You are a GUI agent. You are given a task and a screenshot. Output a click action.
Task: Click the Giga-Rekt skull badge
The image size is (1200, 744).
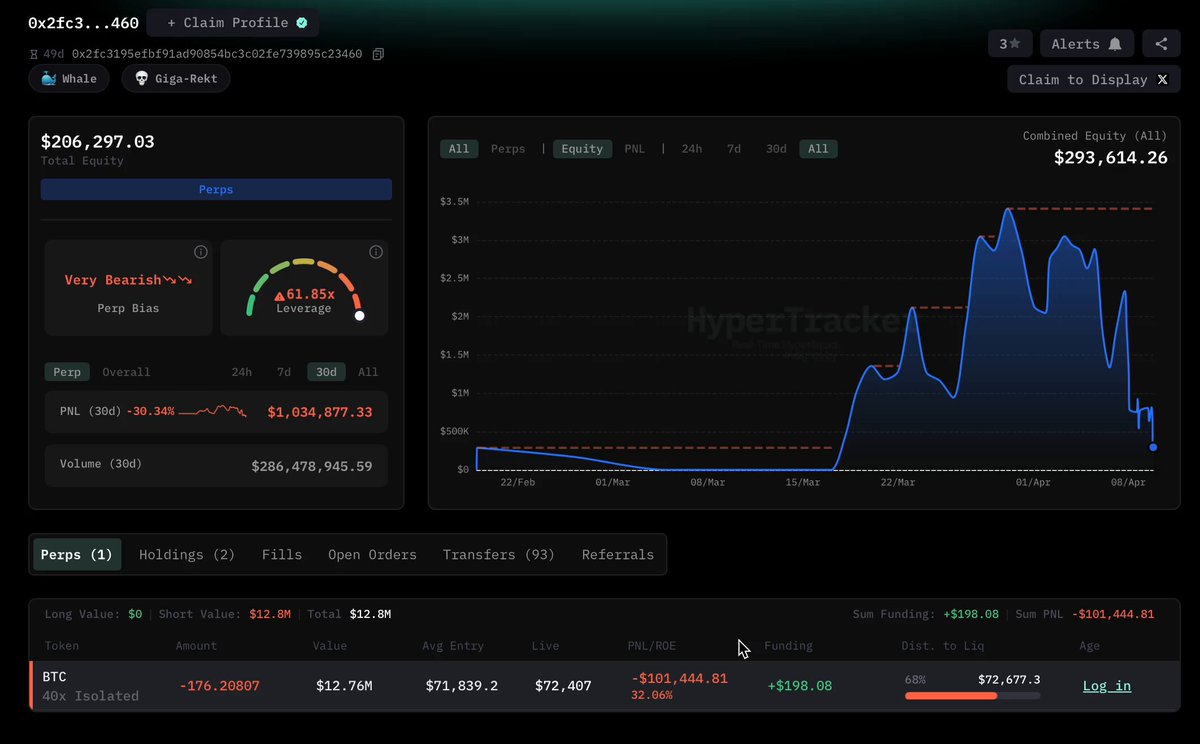click(x=176, y=78)
